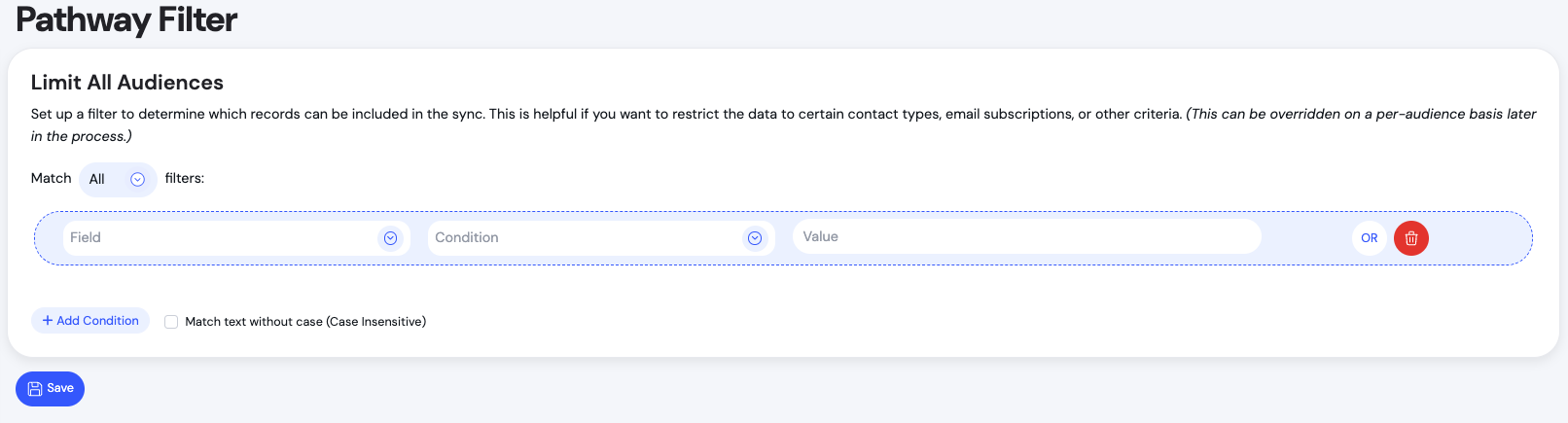Click the floppy disk icon on Save

coord(35,389)
